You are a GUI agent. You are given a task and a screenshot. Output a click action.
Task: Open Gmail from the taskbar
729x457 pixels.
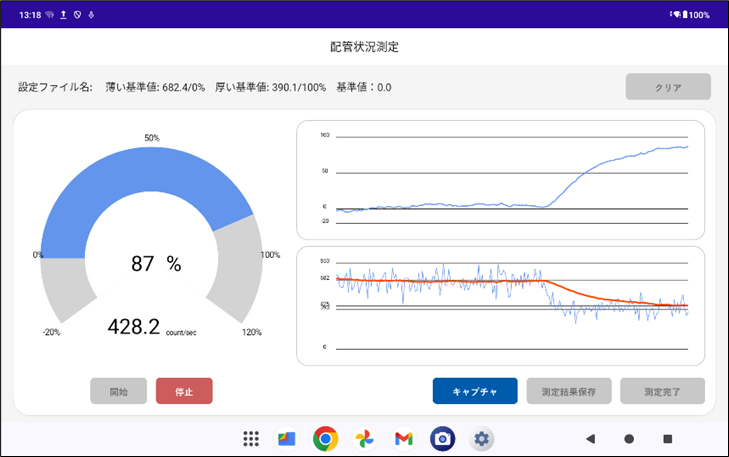tap(404, 438)
